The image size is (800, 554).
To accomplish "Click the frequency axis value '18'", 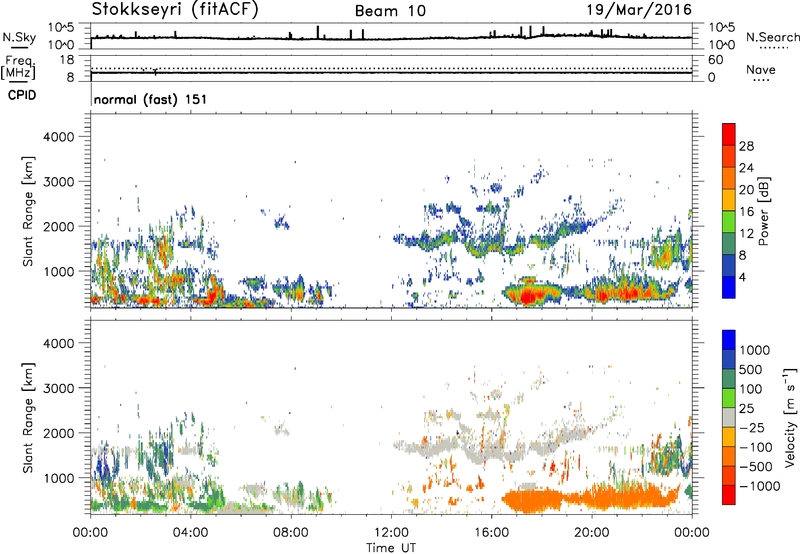I will (67, 59).
